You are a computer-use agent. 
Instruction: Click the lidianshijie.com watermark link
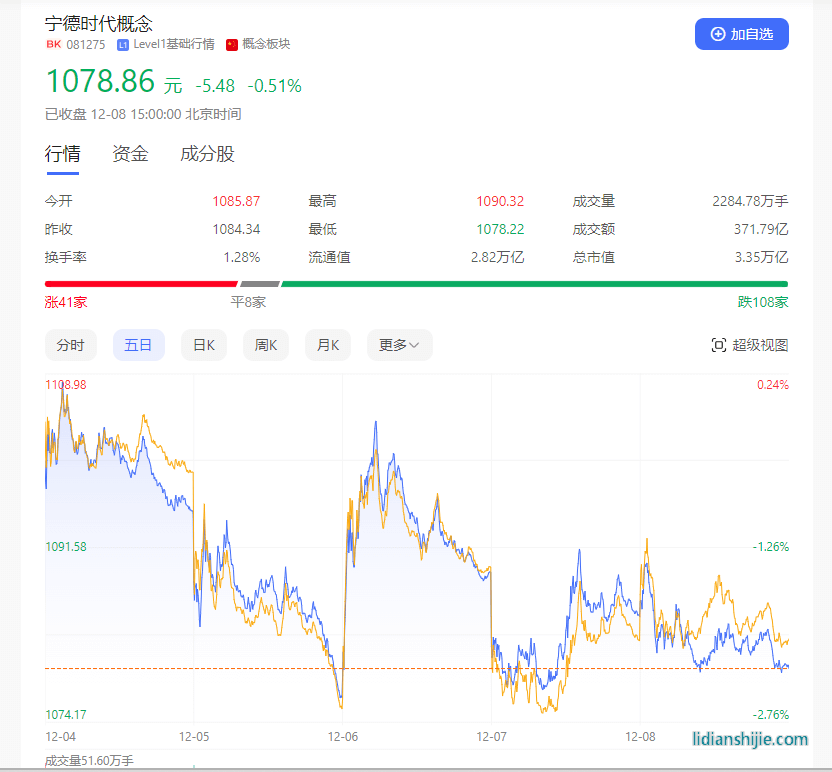coord(750,739)
